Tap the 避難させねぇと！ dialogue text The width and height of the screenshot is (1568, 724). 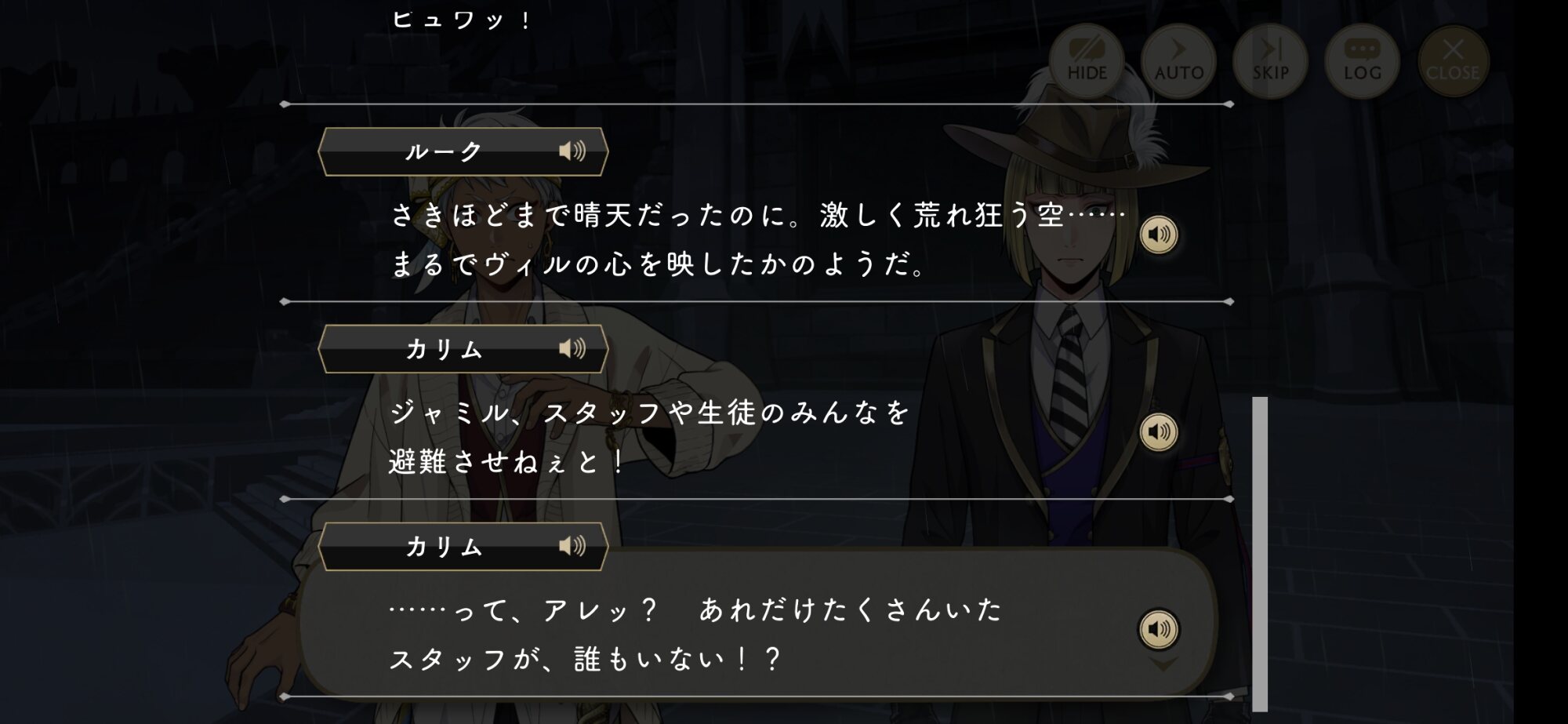click(x=507, y=462)
